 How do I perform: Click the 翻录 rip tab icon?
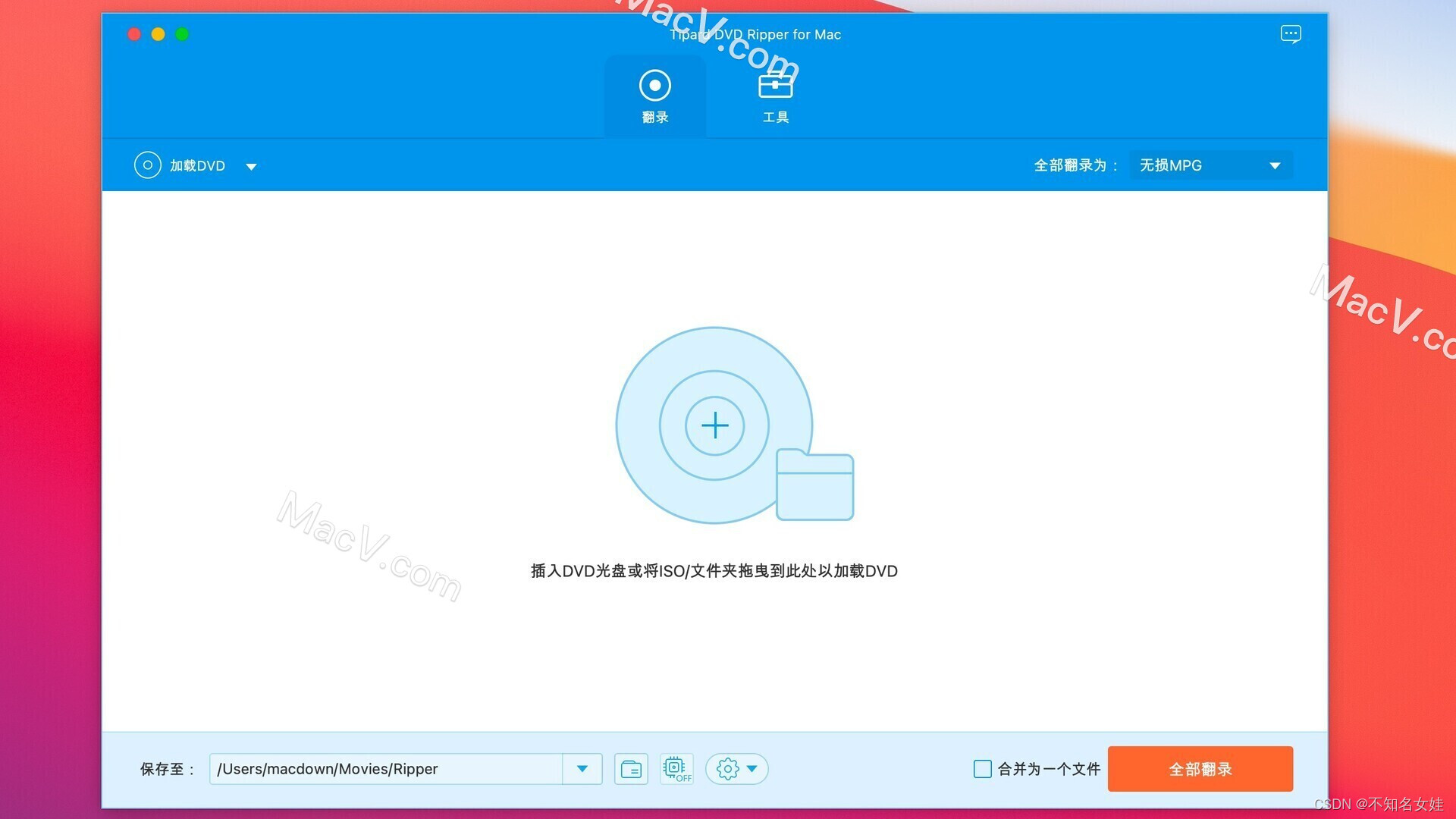coord(654,86)
